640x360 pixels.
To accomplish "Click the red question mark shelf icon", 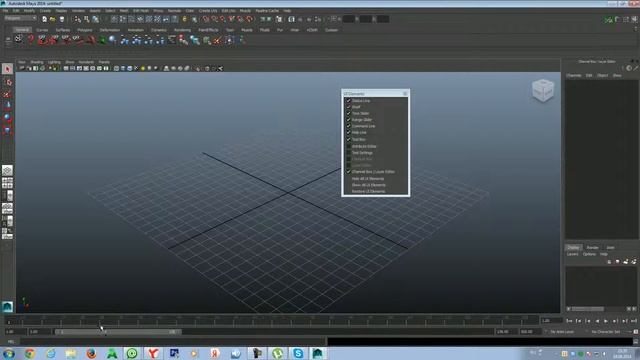I will click(31, 40).
